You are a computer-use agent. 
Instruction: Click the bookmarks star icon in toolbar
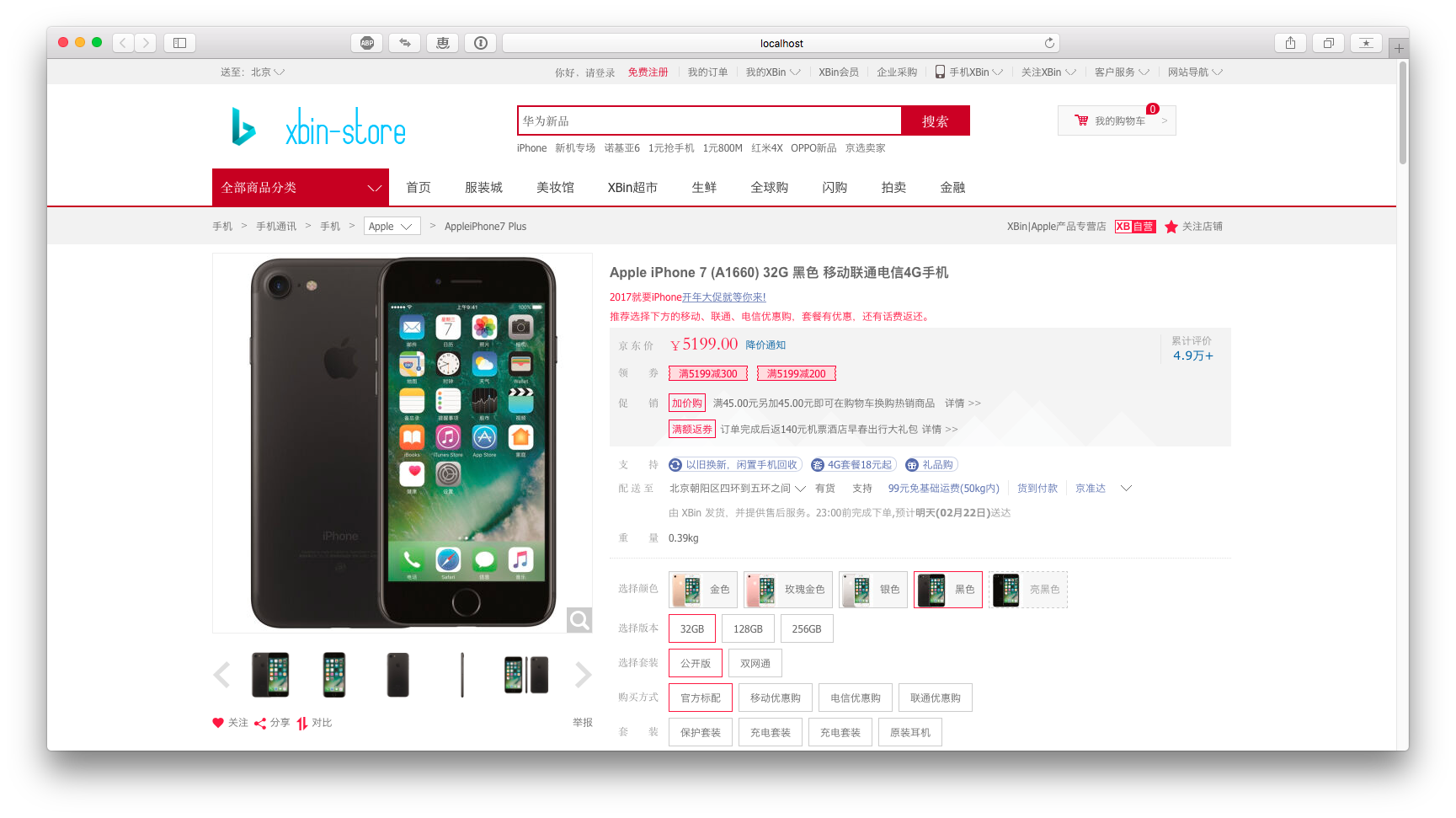tap(1366, 43)
